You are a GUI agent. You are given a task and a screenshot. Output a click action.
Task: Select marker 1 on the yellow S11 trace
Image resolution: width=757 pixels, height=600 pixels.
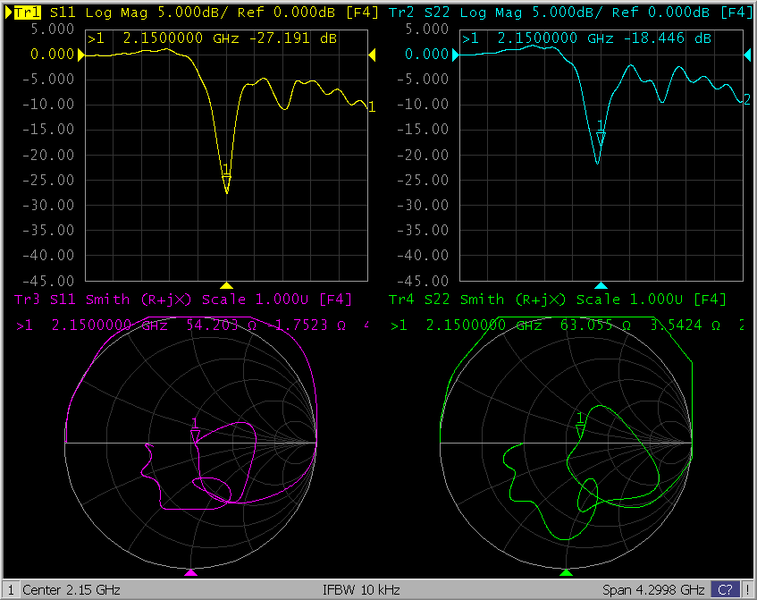point(226,176)
